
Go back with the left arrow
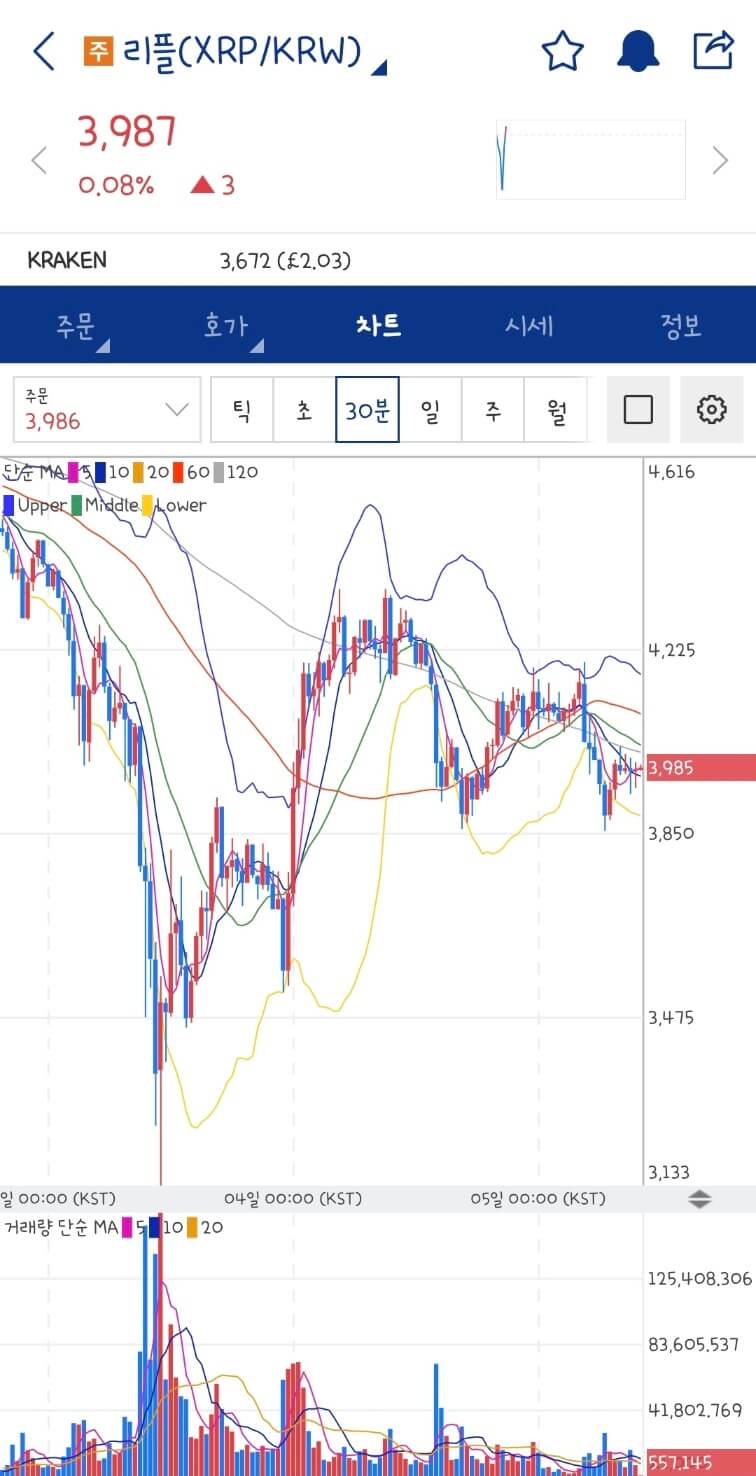[44, 51]
